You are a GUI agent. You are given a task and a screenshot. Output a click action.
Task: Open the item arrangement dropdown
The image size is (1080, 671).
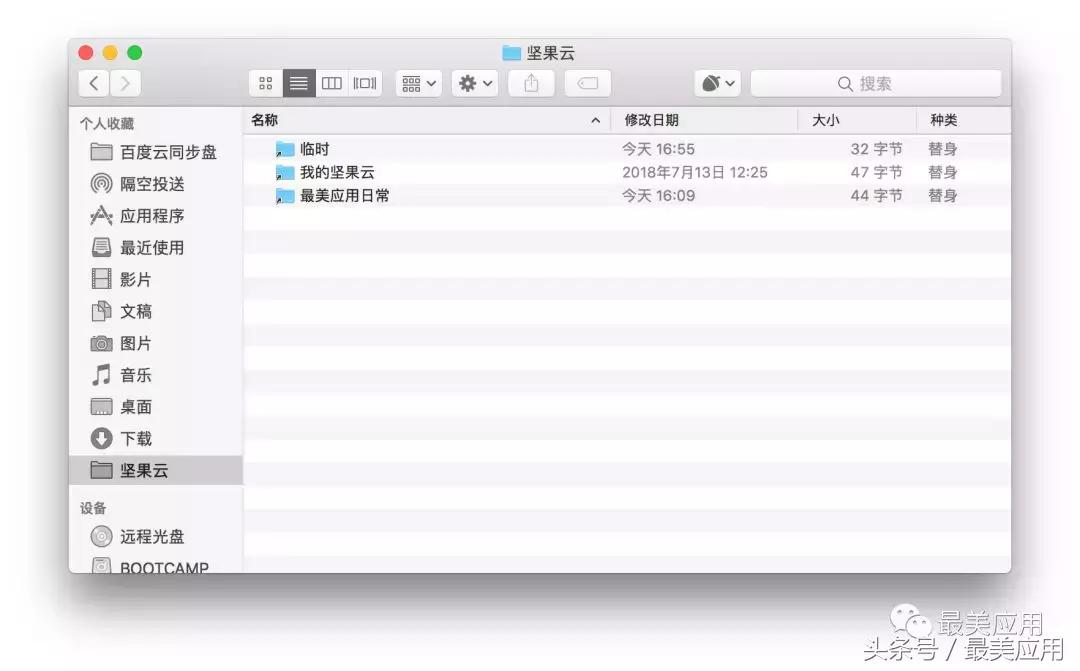pyautogui.click(x=419, y=83)
